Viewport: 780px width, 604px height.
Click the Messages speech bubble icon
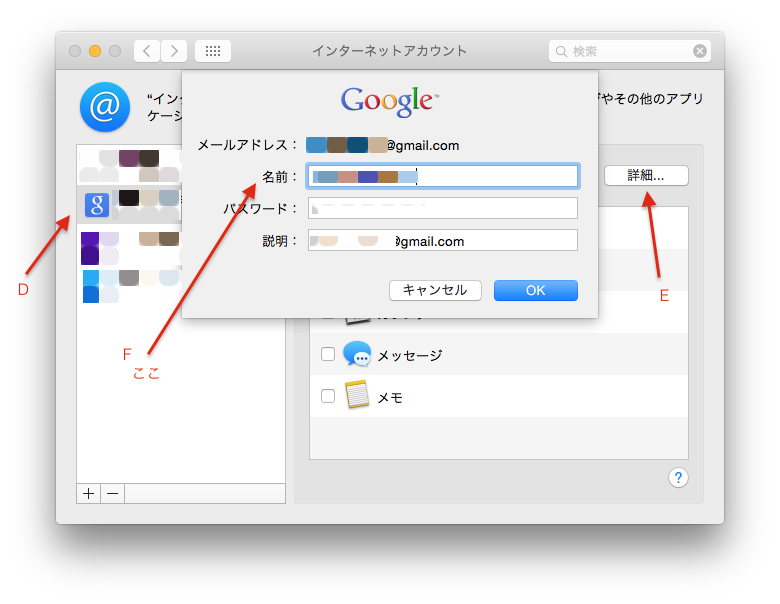(x=357, y=354)
